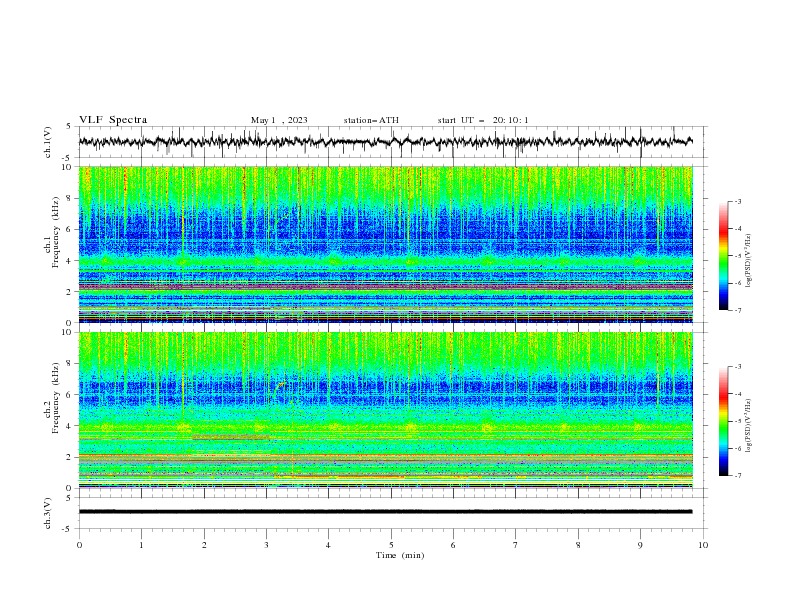Click time axis tick label "9"
This screenshot has width=792, height=612.
tap(640, 545)
